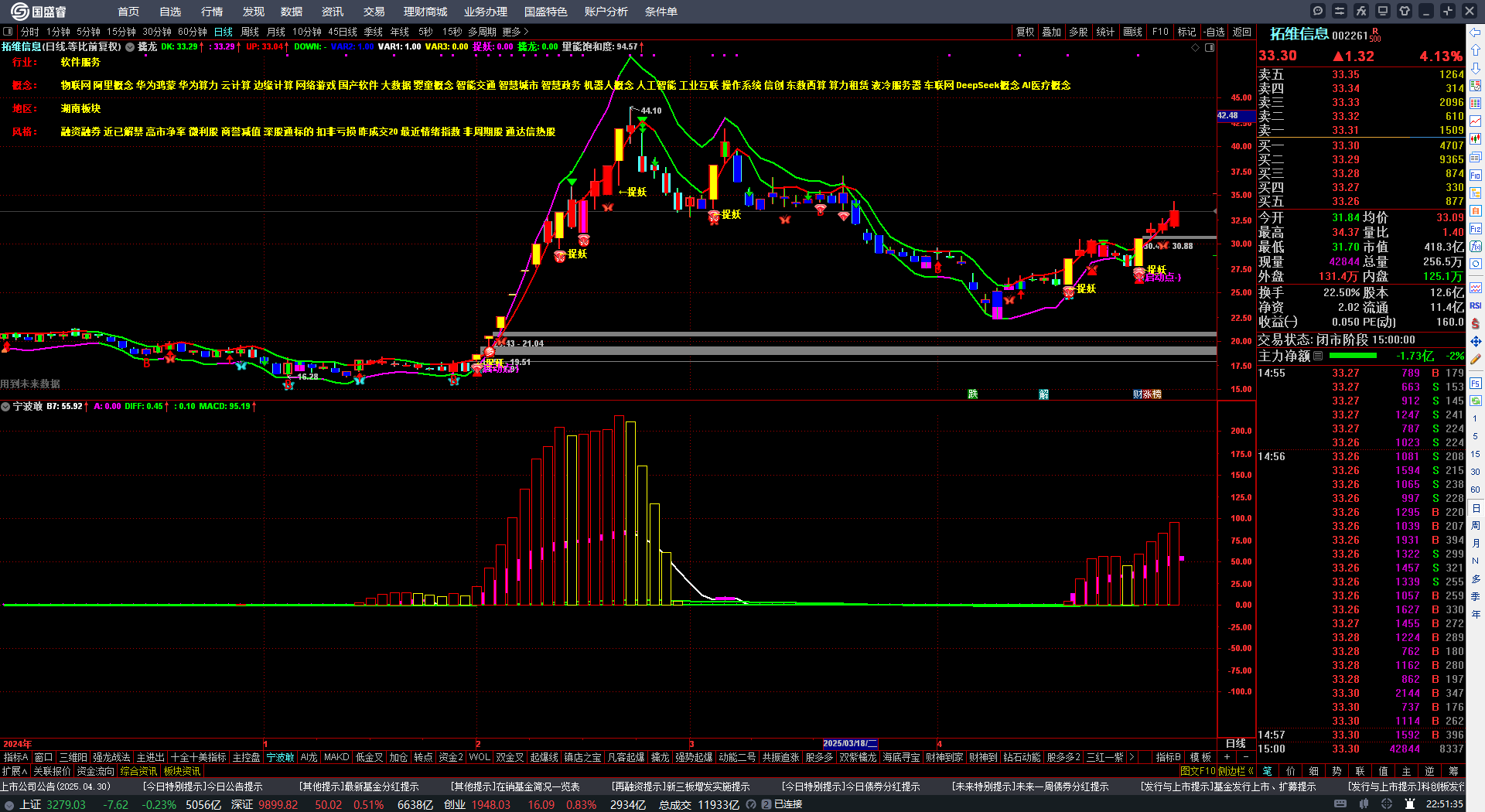Open the 账户分析 menu
The image size is (1485, 812).
[x=606, y=12]
